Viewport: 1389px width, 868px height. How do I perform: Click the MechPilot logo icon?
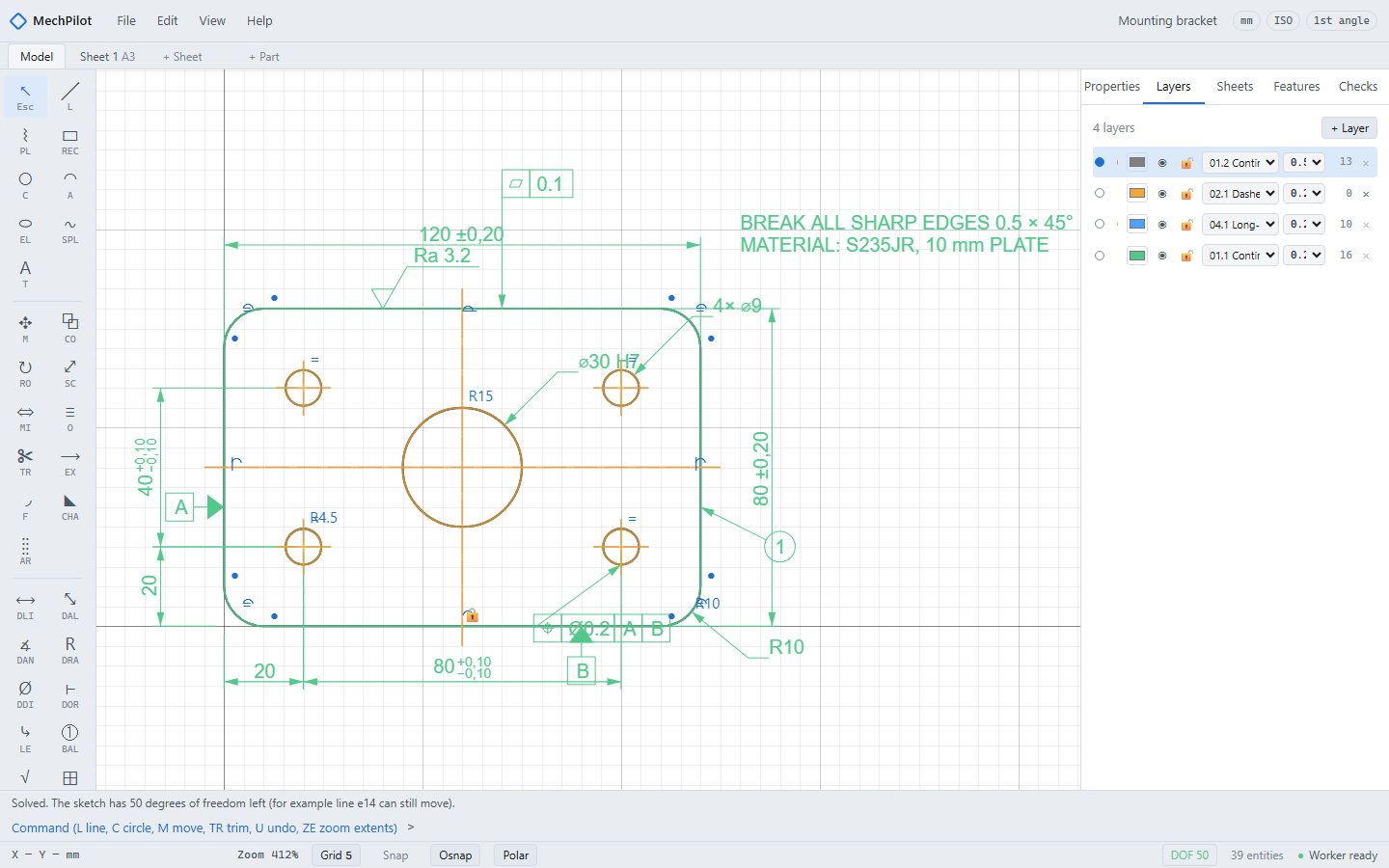[x=17, y=20]
